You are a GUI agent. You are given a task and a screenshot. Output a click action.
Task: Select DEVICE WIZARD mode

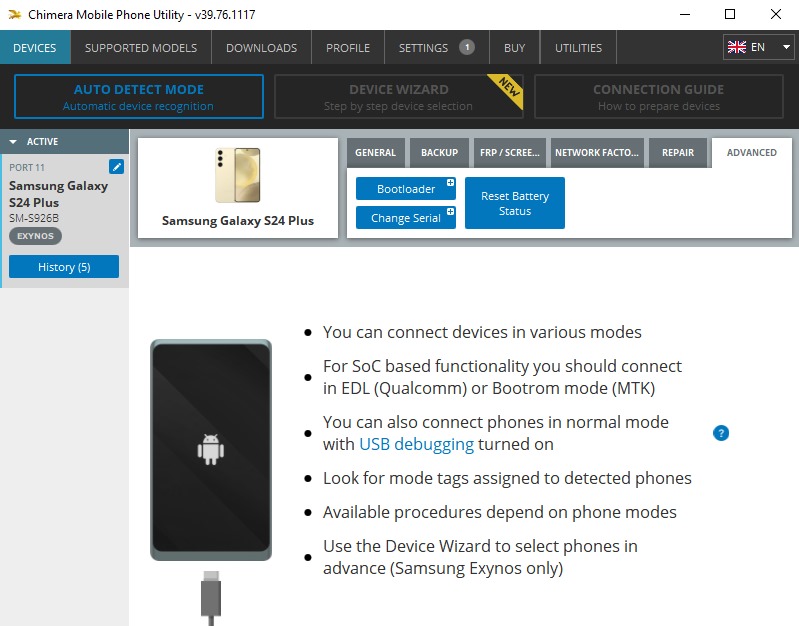pos(398,96)
